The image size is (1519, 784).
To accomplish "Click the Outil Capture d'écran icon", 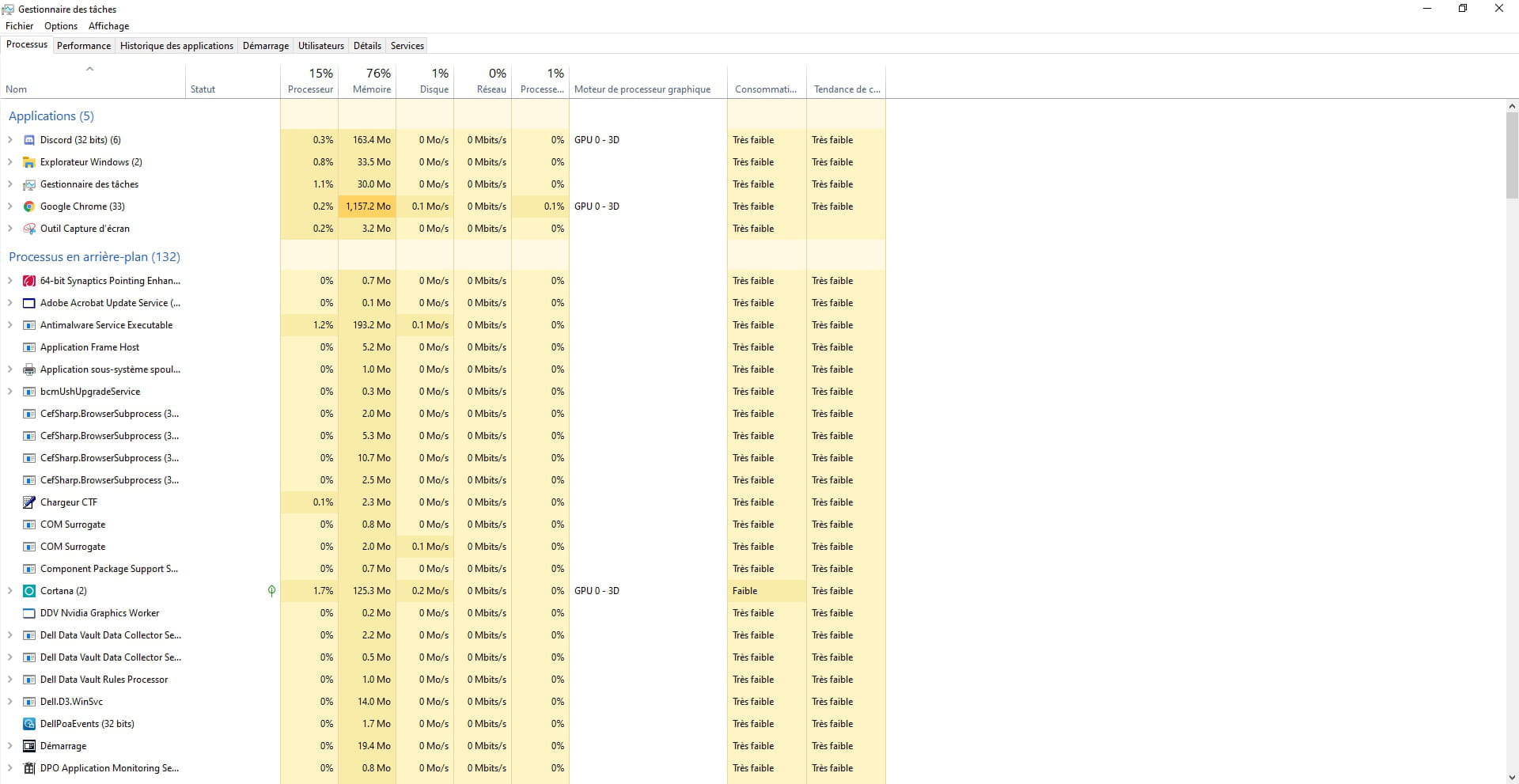I will tap(29, 229).
